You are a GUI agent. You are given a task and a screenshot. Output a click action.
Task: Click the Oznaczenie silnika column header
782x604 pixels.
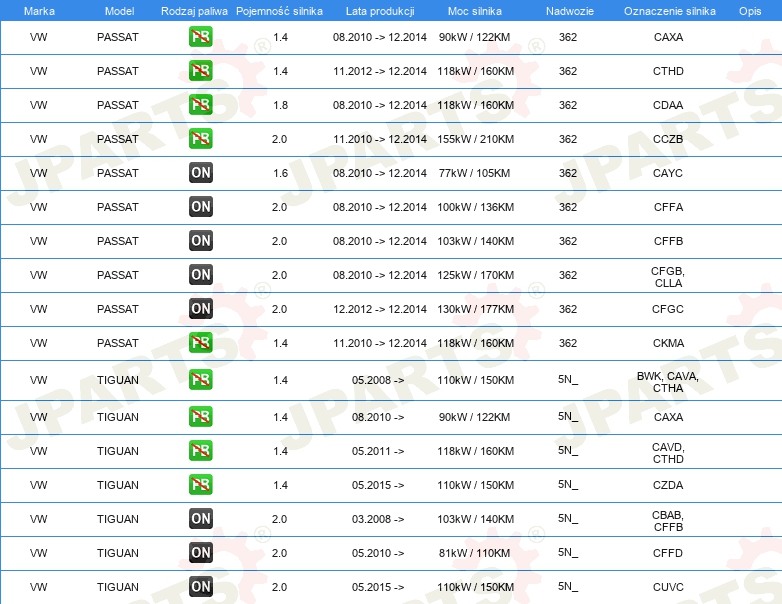pos(669,11)
